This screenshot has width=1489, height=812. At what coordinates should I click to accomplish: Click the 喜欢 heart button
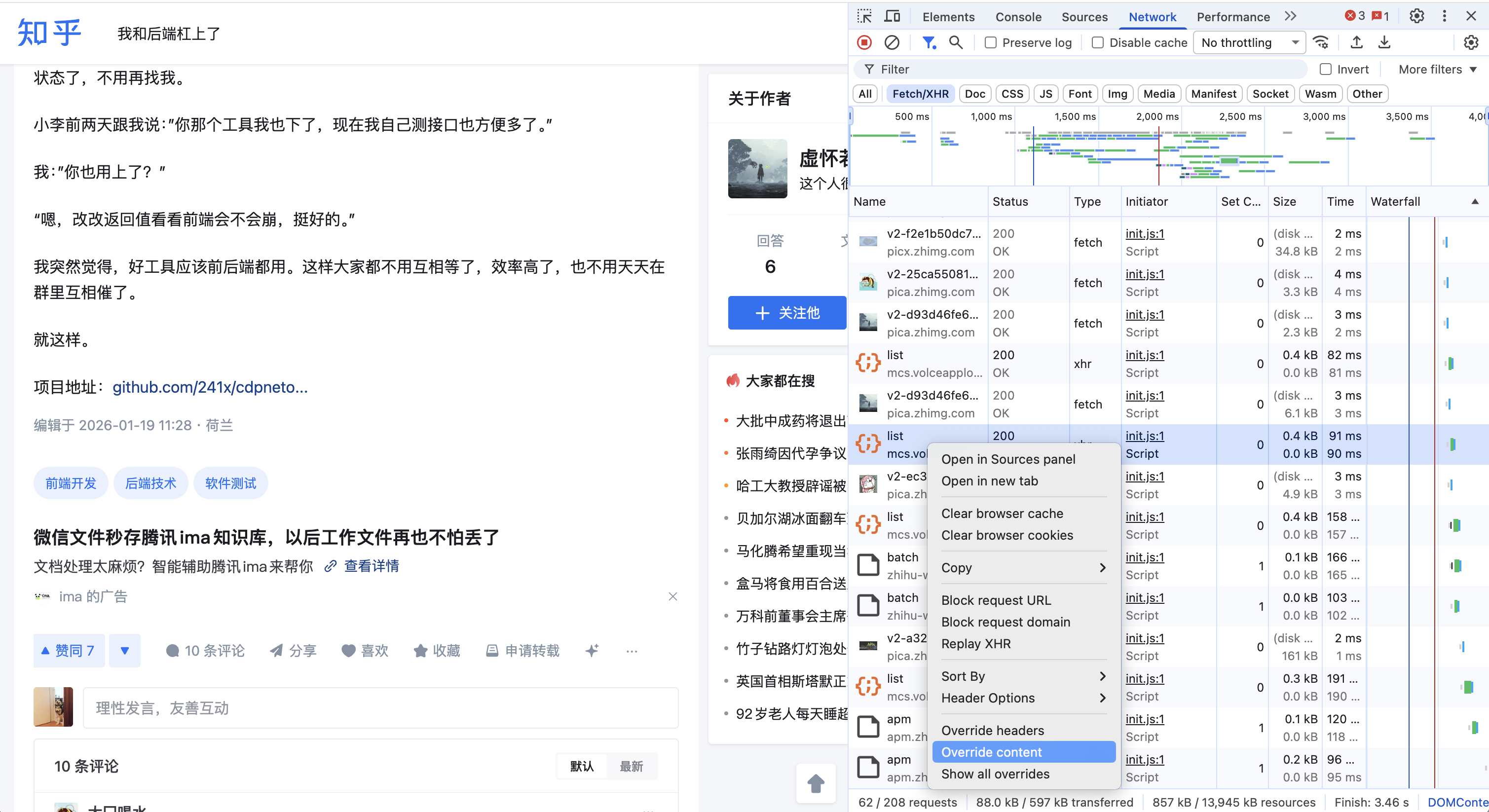(x=365, y=651)
